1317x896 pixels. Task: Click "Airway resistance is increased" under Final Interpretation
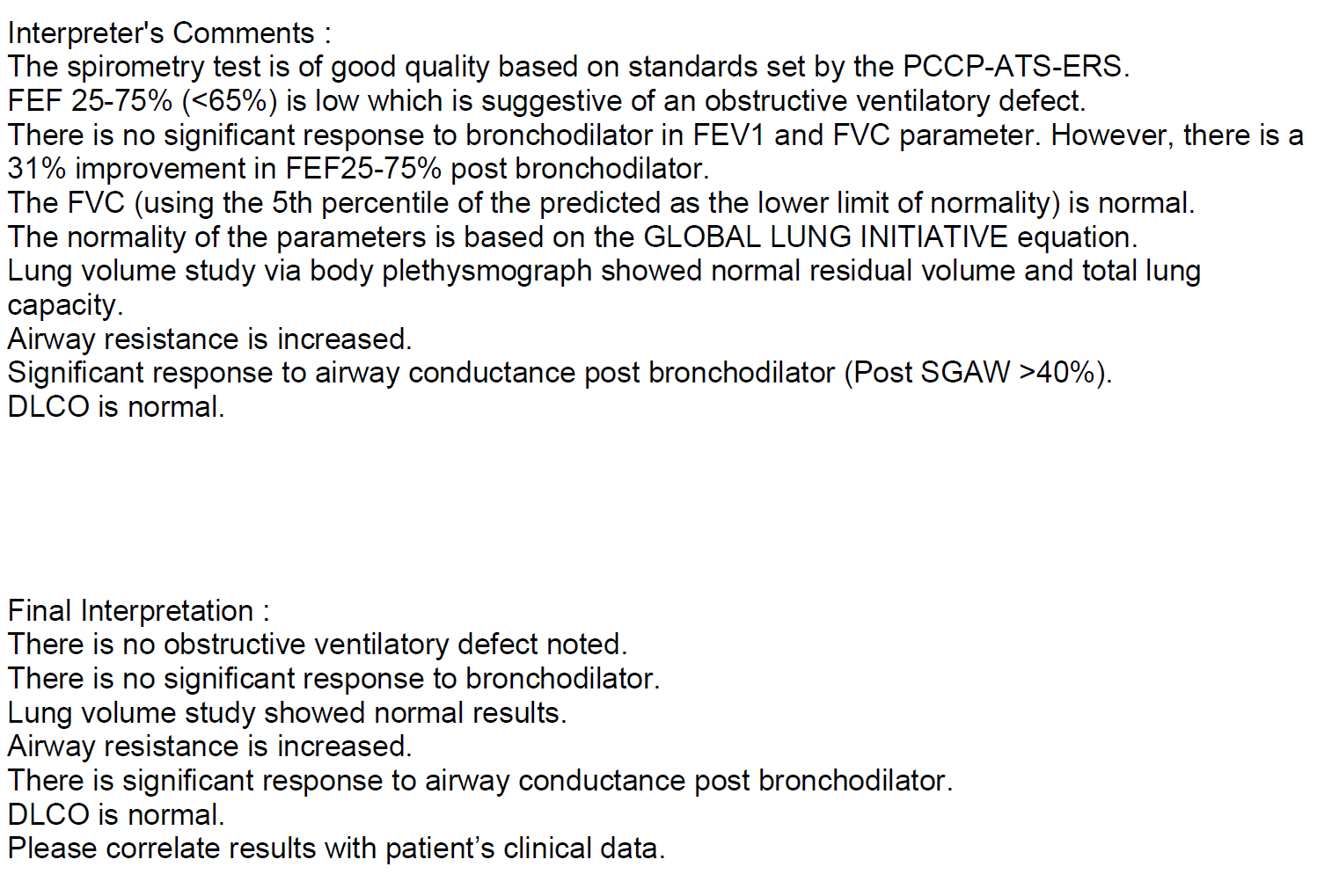coord(209,747)
